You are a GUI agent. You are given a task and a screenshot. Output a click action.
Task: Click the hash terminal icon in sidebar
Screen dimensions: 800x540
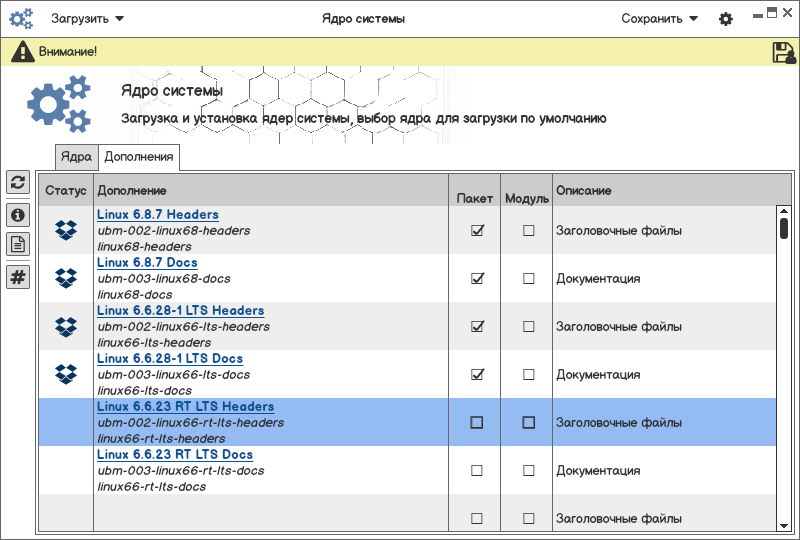pos(17,277)
